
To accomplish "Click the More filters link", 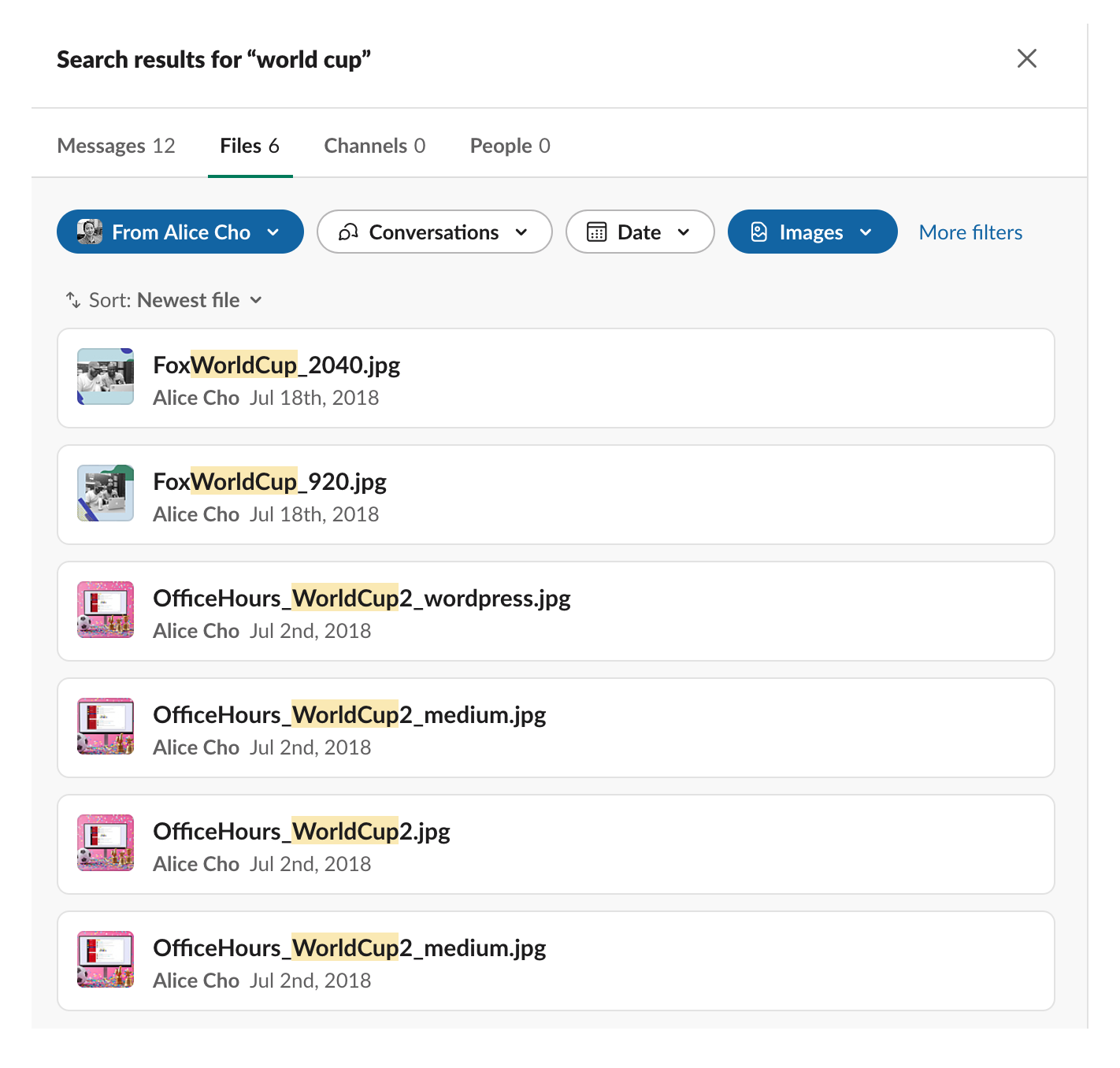I will (970, 232).
